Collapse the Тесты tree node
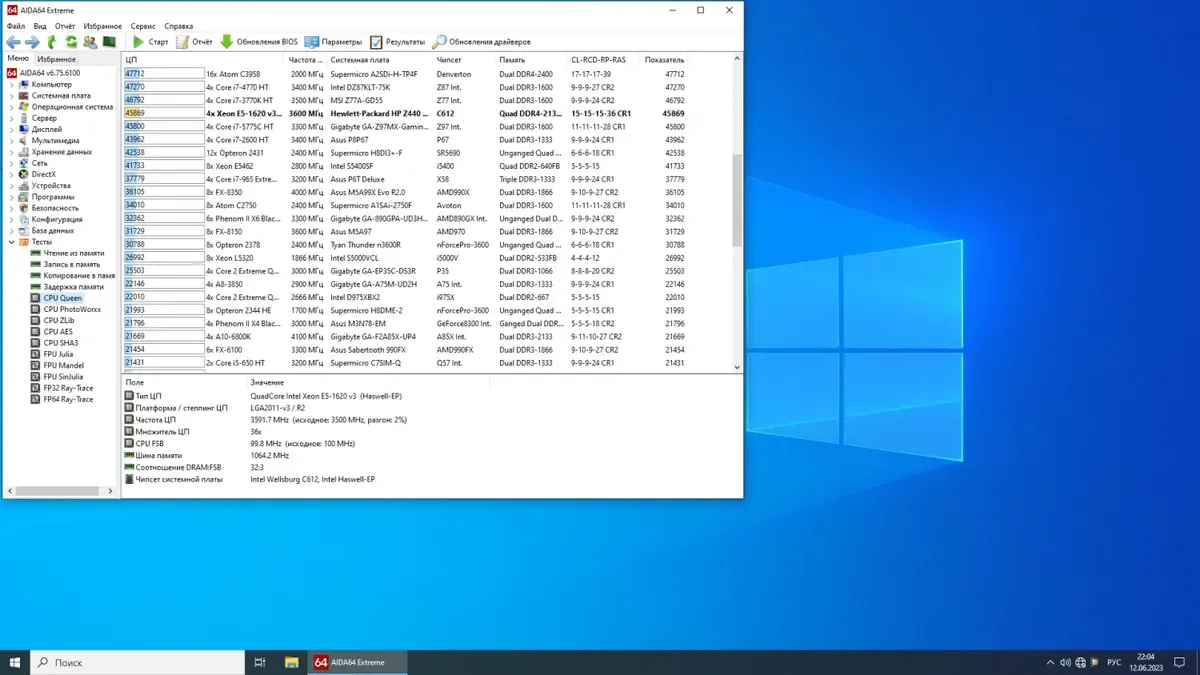1200x675 pixels. click(x=12, y=242)
